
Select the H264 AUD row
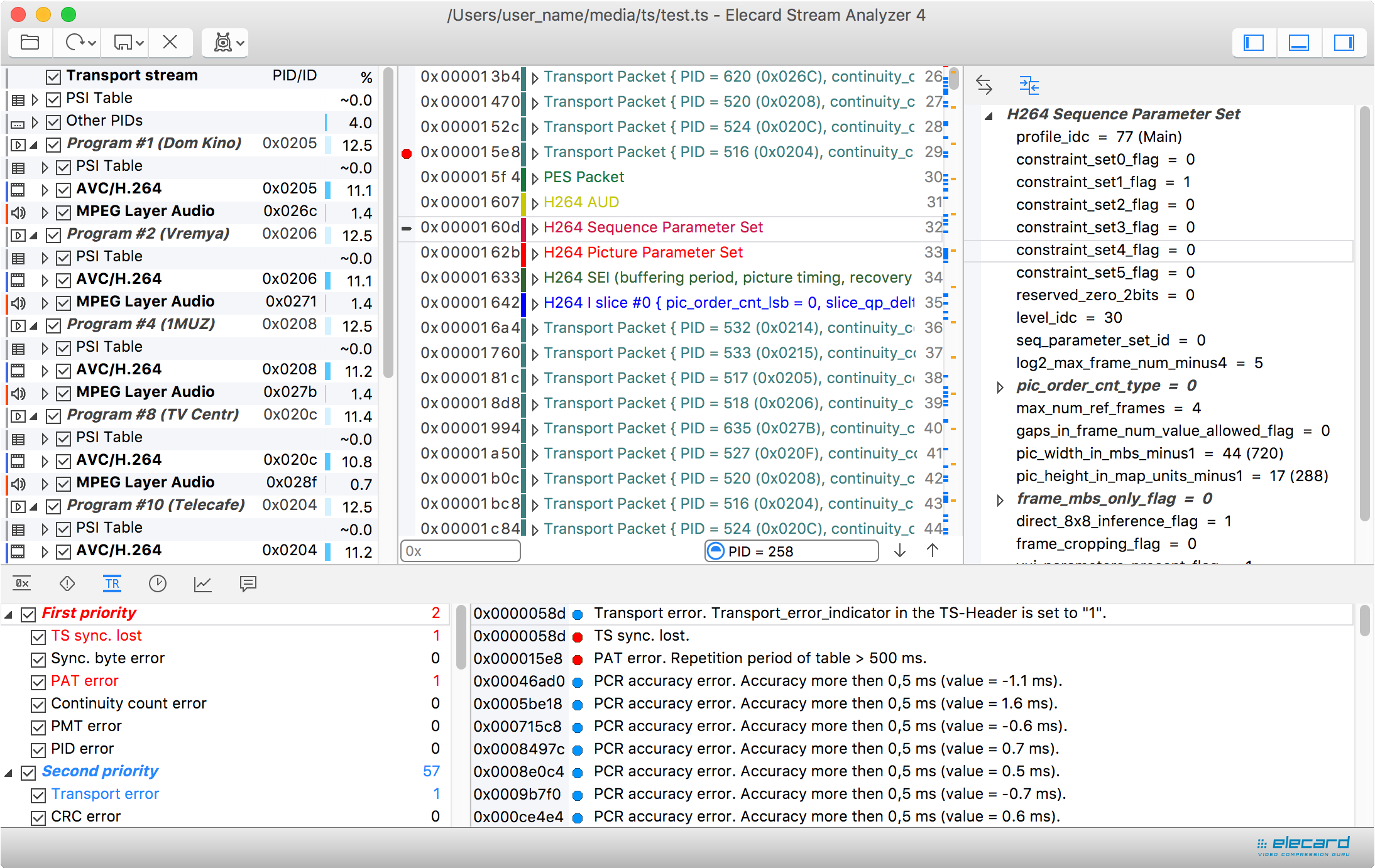[x=671, y=202]
